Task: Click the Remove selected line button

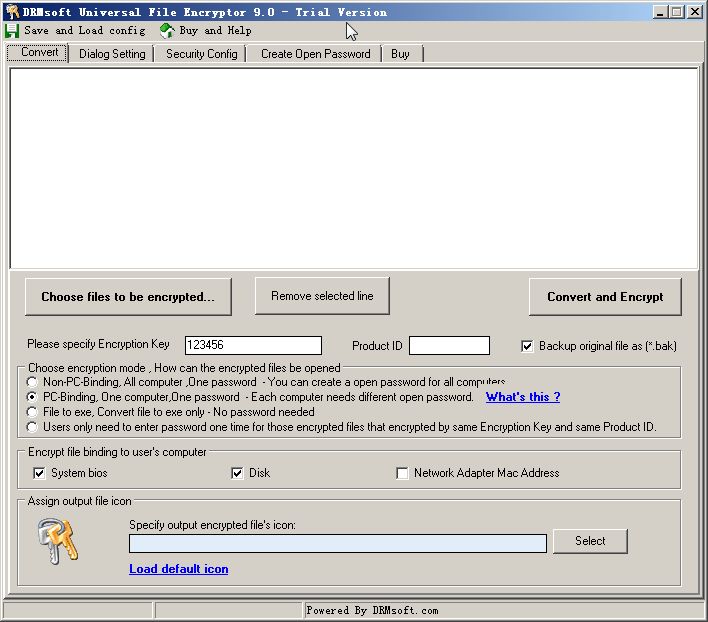Action: [322, 296]
